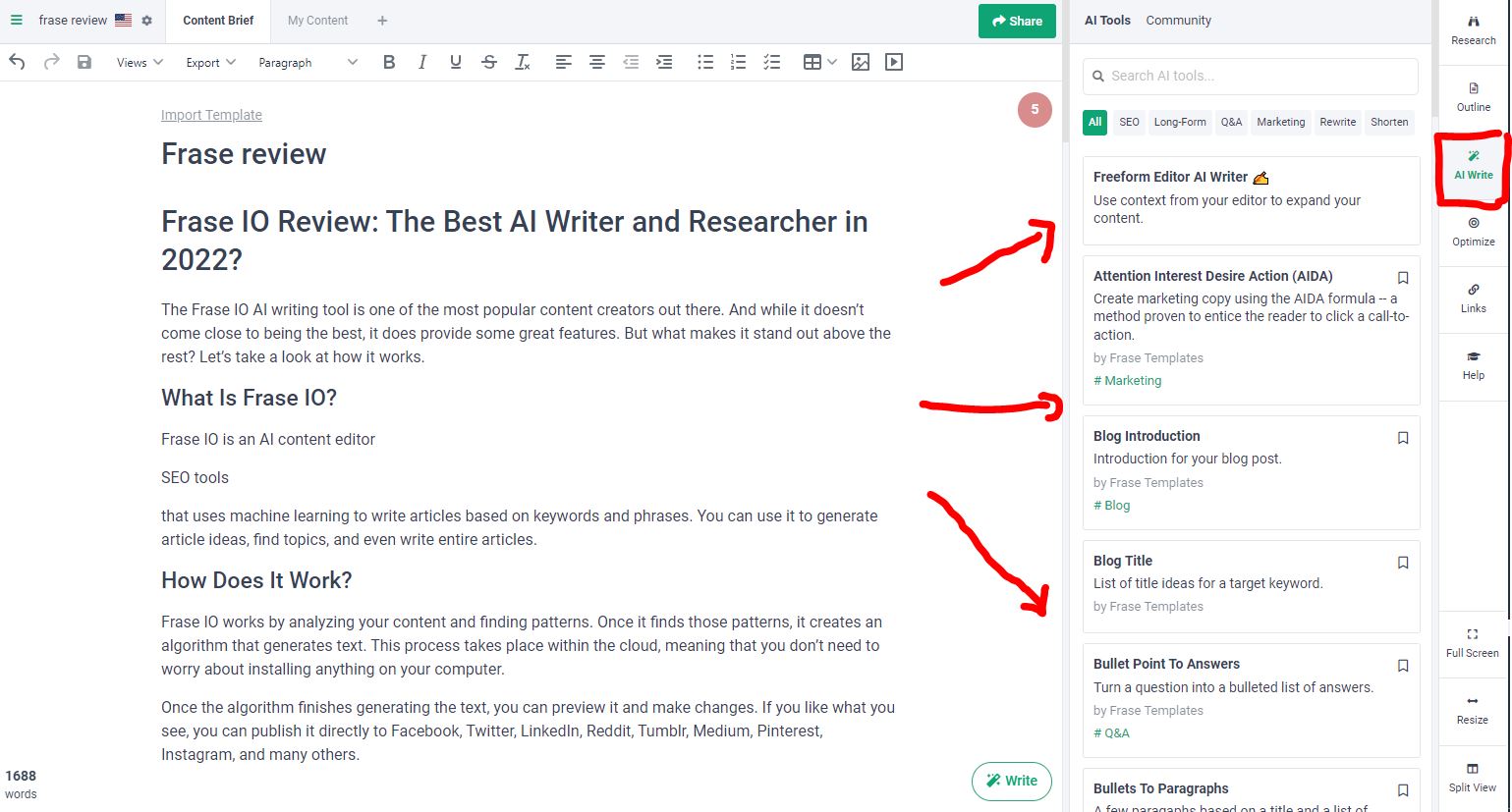The width and height of the screenshot is (1512, 812).
Task: Open the Paragraph style dropdown
Action: (x=308, y=62)
